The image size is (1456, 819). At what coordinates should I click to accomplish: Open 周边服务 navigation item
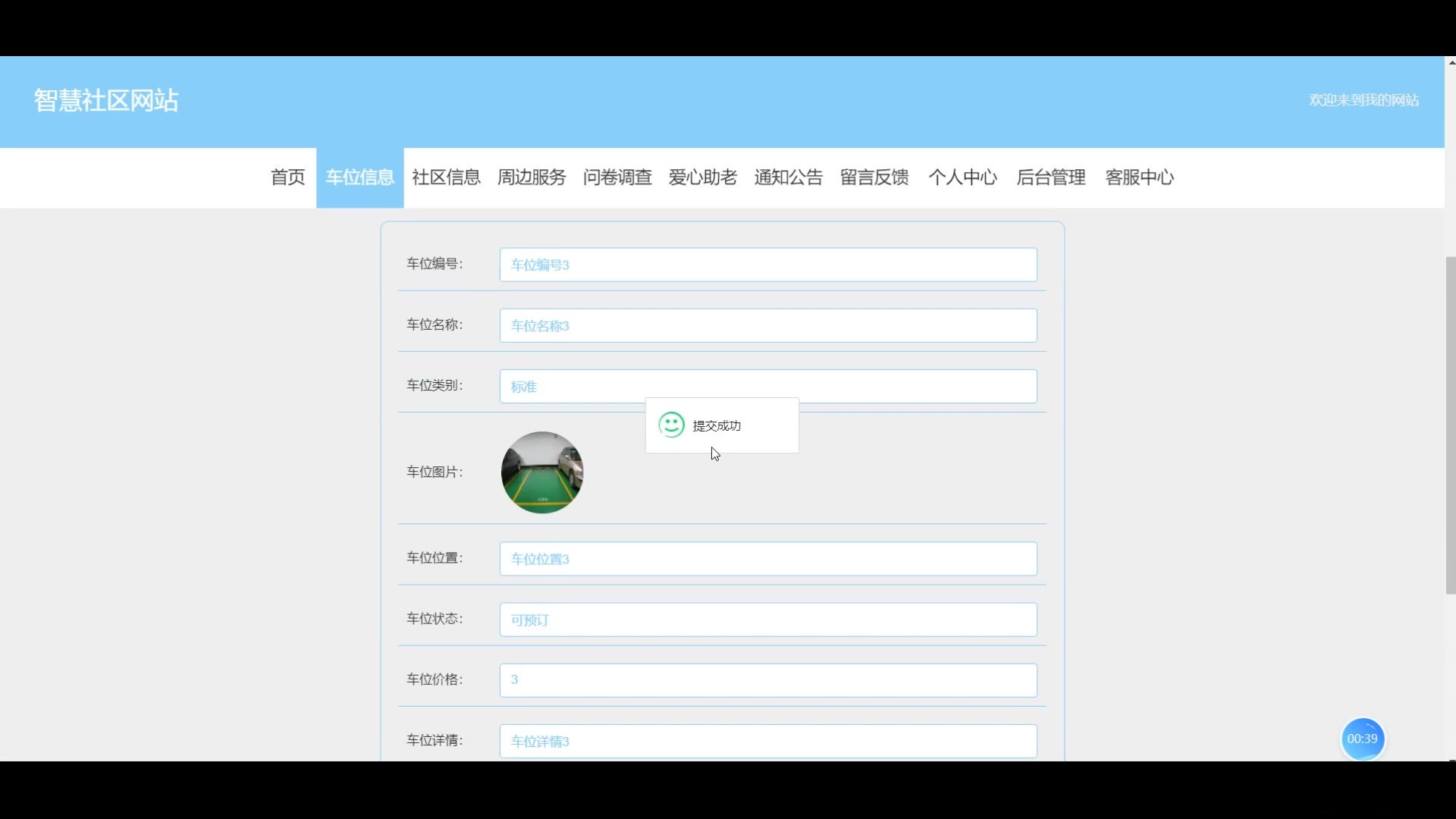532,177
